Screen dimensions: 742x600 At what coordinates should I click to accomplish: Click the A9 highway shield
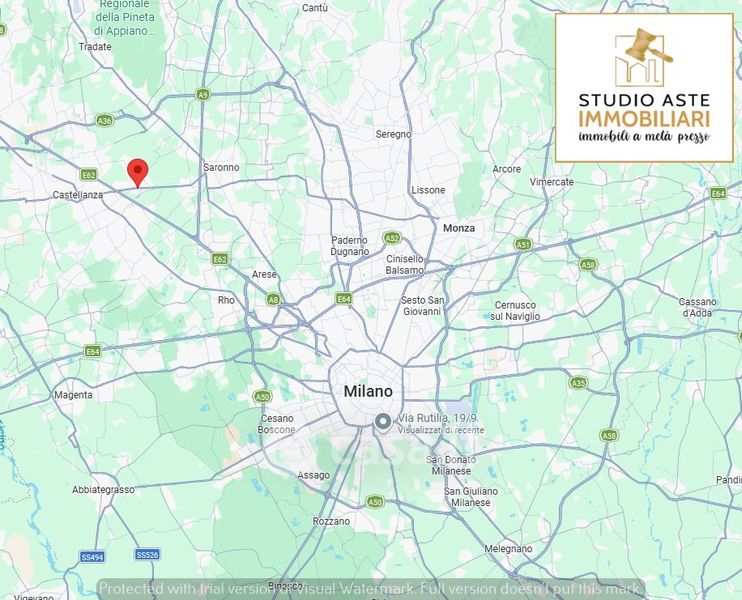pyautogui.click(x=203, y=94)
